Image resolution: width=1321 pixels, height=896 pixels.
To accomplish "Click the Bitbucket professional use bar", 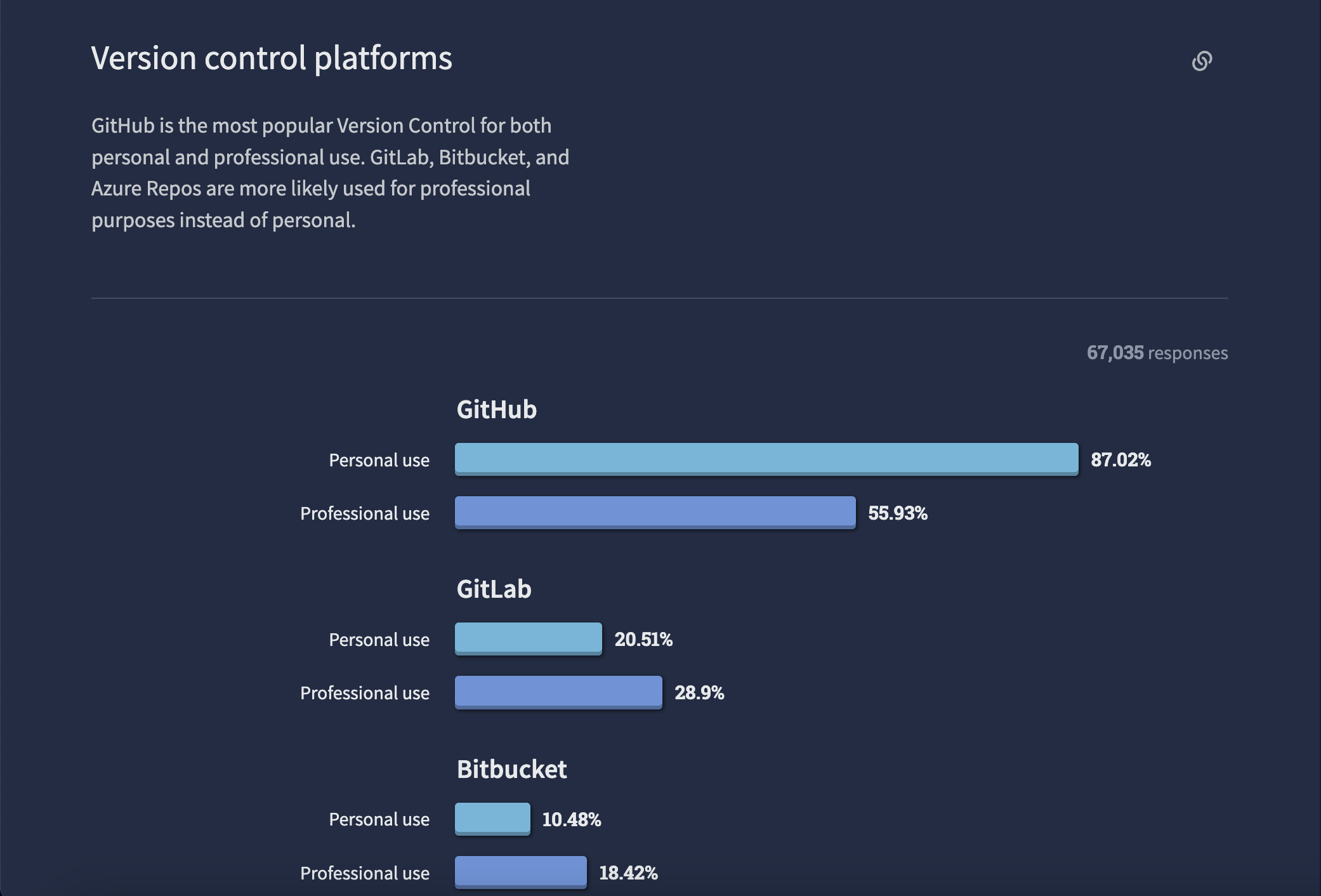I will tap(520, 872).
